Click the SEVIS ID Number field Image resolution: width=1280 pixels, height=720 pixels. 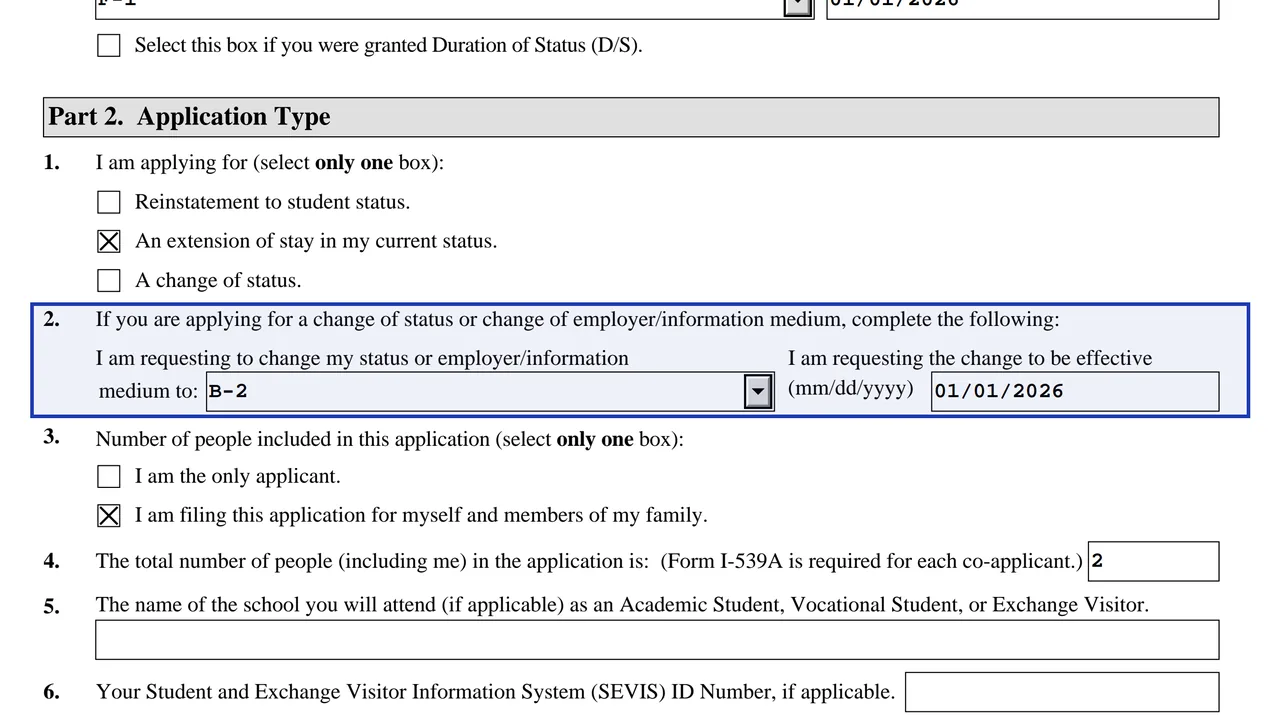click(1062, 692)
